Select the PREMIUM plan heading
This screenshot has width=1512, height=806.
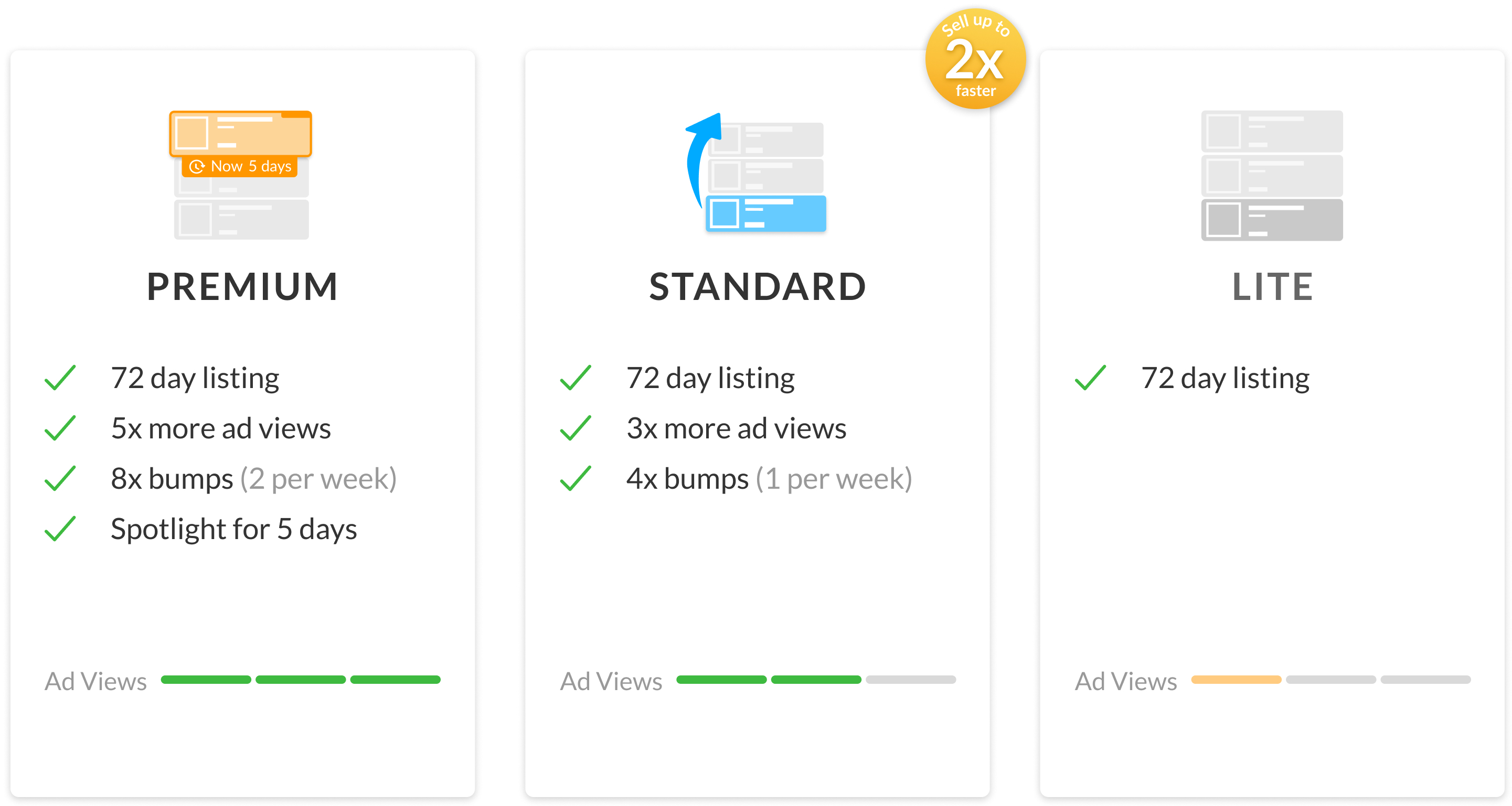(242, 287)
